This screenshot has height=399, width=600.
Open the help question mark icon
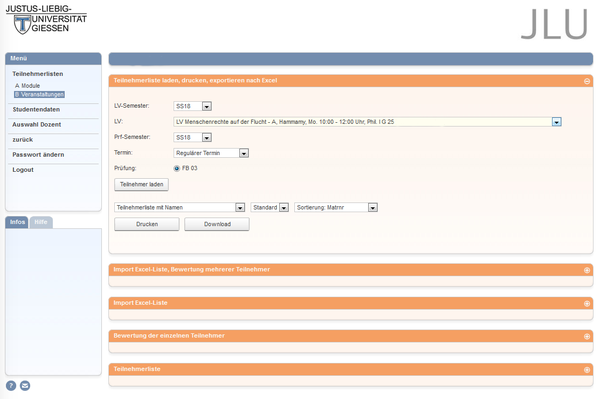11,386
